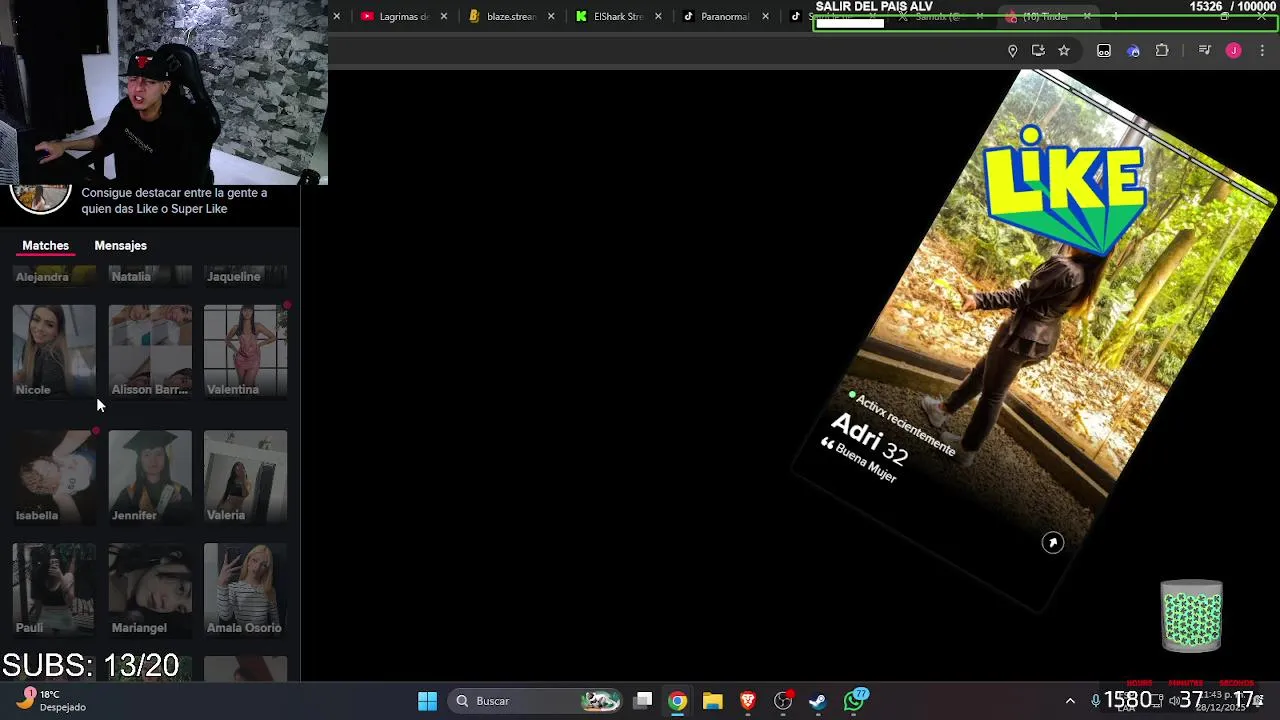Open the Chrome three-dot menu
The height and width of the screenshot is (720, 1280).
pos(1262,51)
